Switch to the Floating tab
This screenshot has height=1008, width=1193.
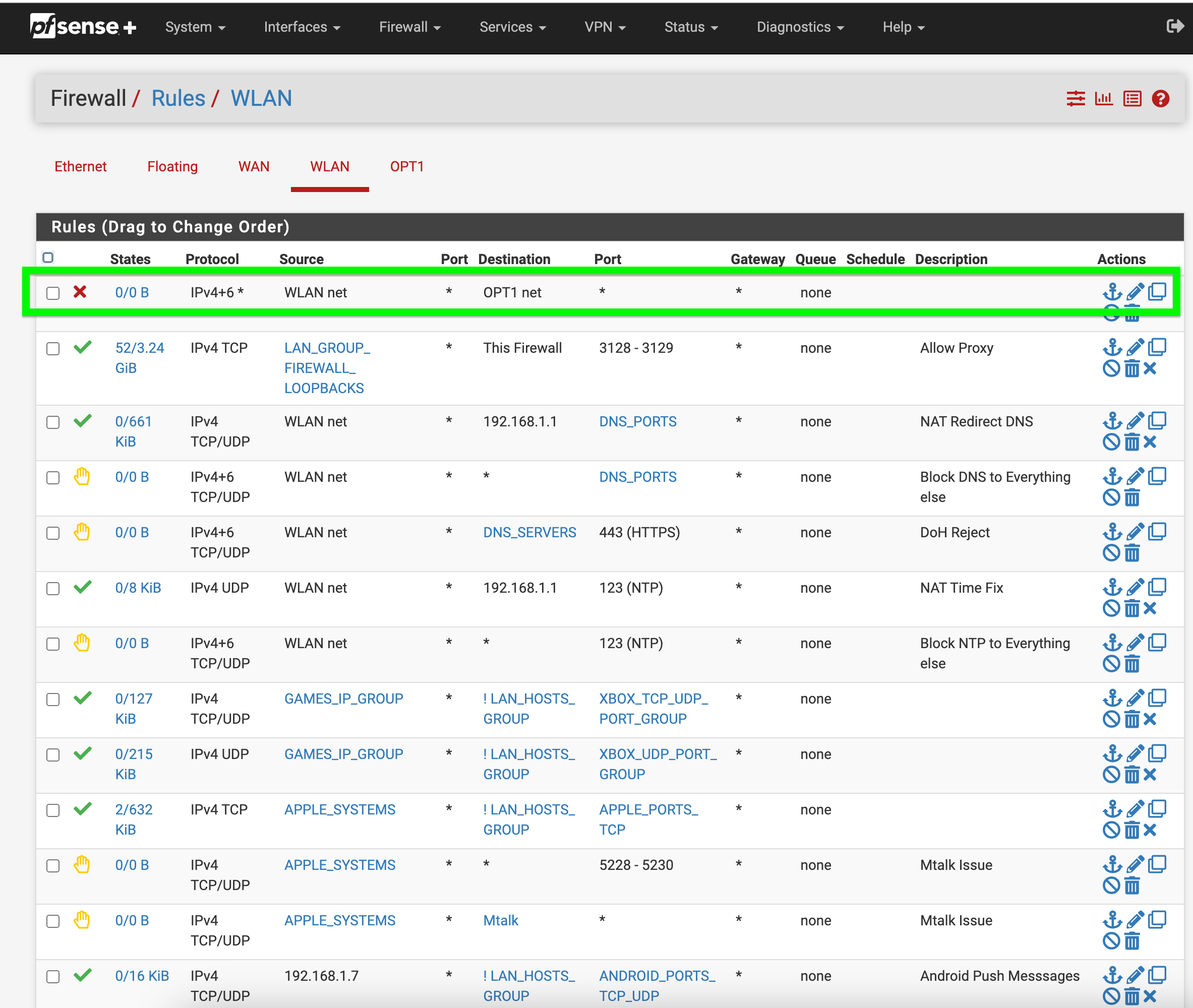point(172,166)
